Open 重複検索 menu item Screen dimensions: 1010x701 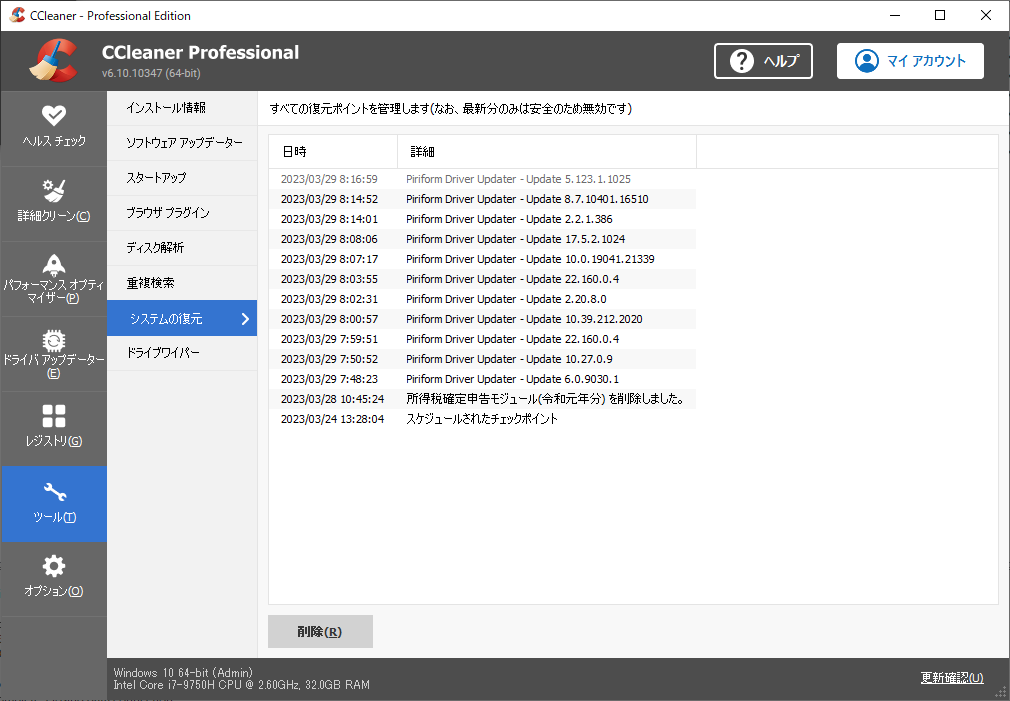[182, 283]
